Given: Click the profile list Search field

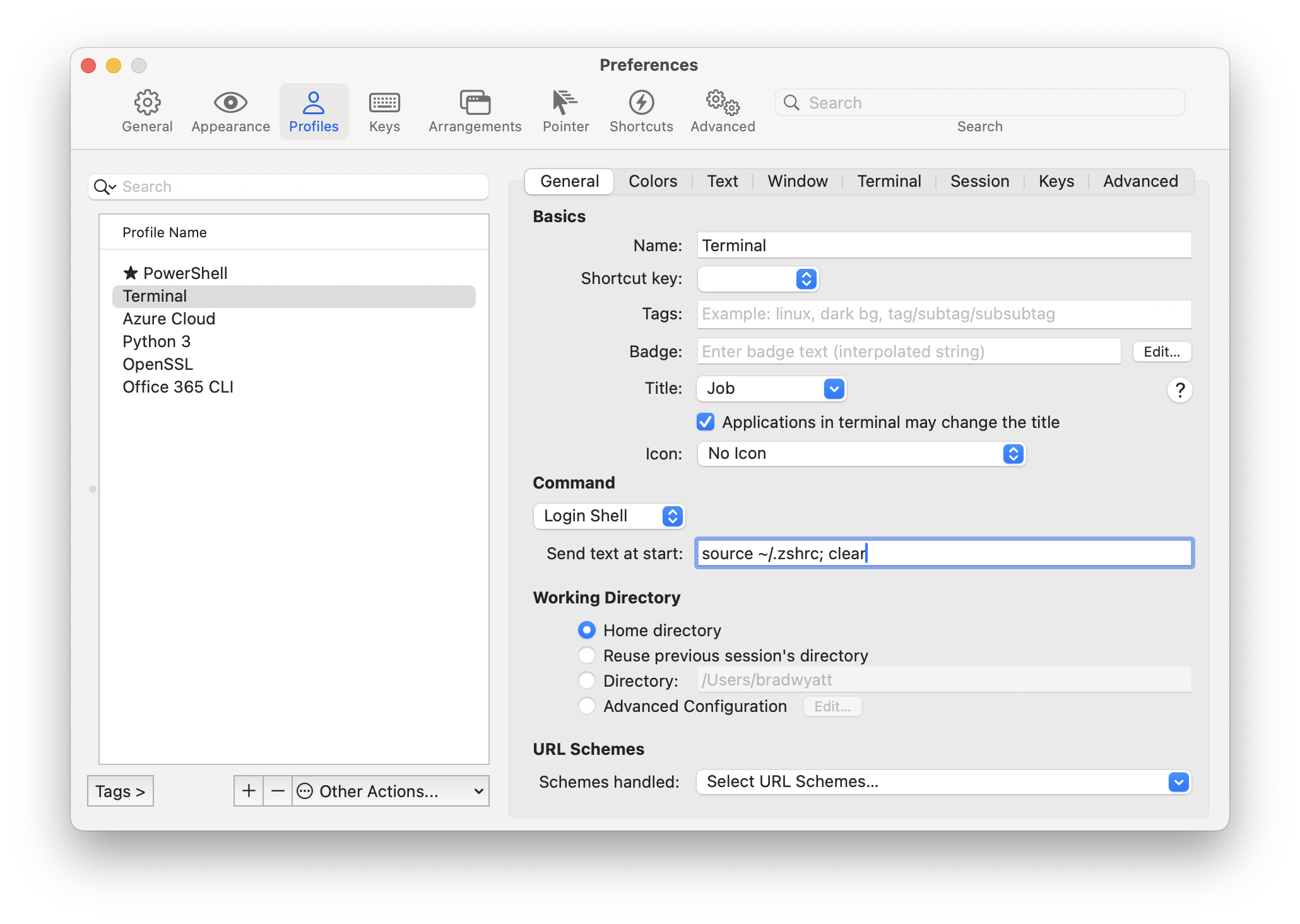Looking at the screenshot, I should [288, 187].
